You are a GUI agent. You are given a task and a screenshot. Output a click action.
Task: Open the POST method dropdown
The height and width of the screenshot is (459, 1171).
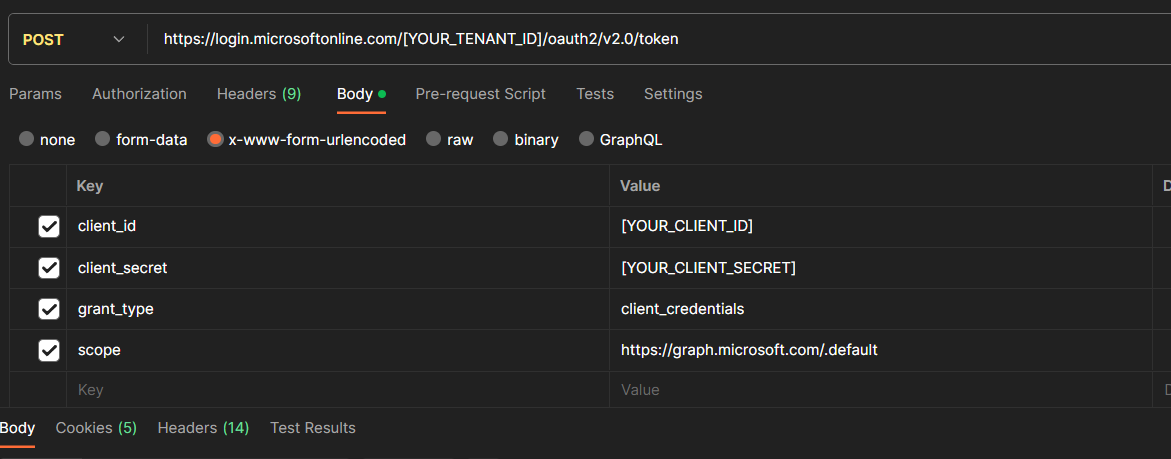[x=75, y=39]
